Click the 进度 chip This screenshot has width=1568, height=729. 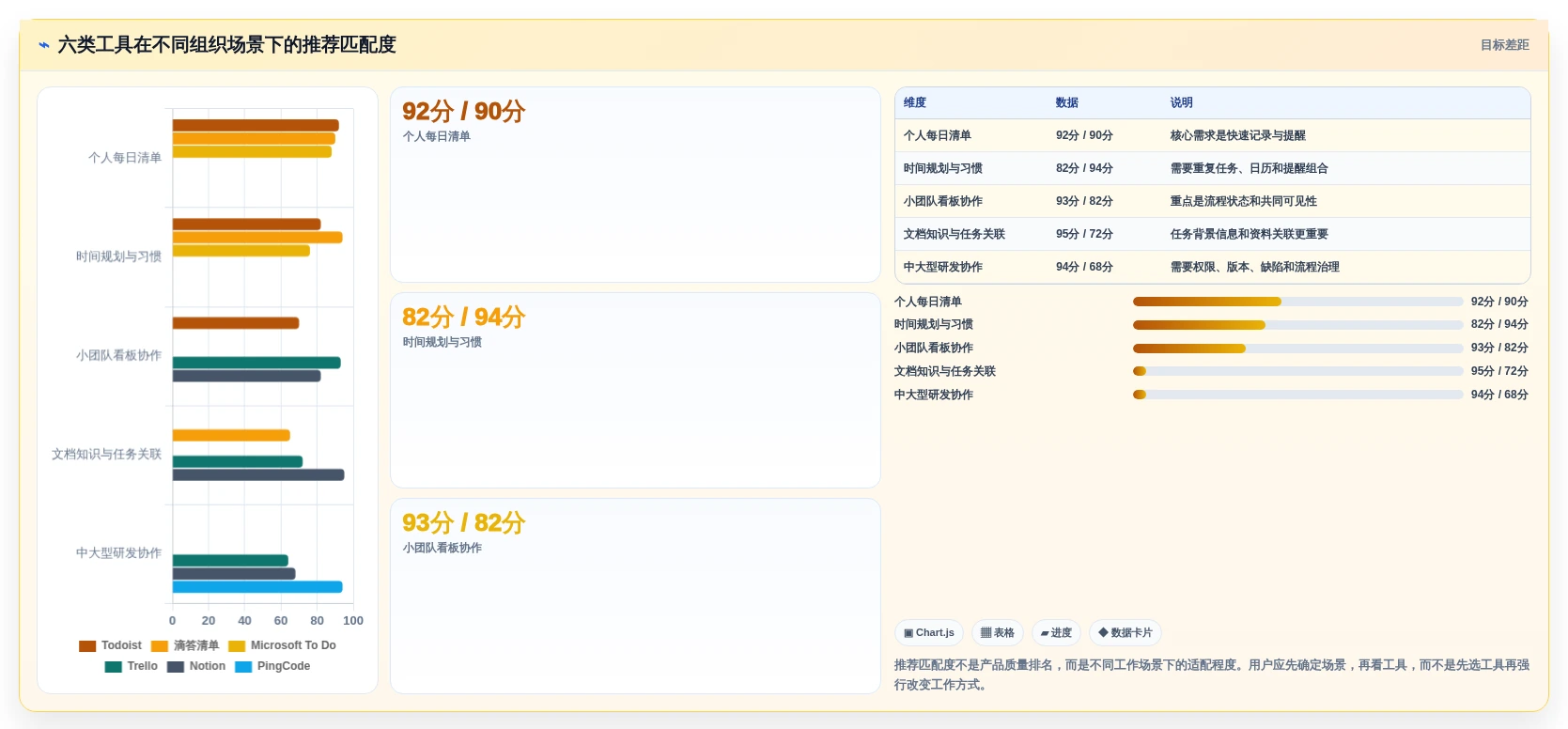pos(1056,633)
